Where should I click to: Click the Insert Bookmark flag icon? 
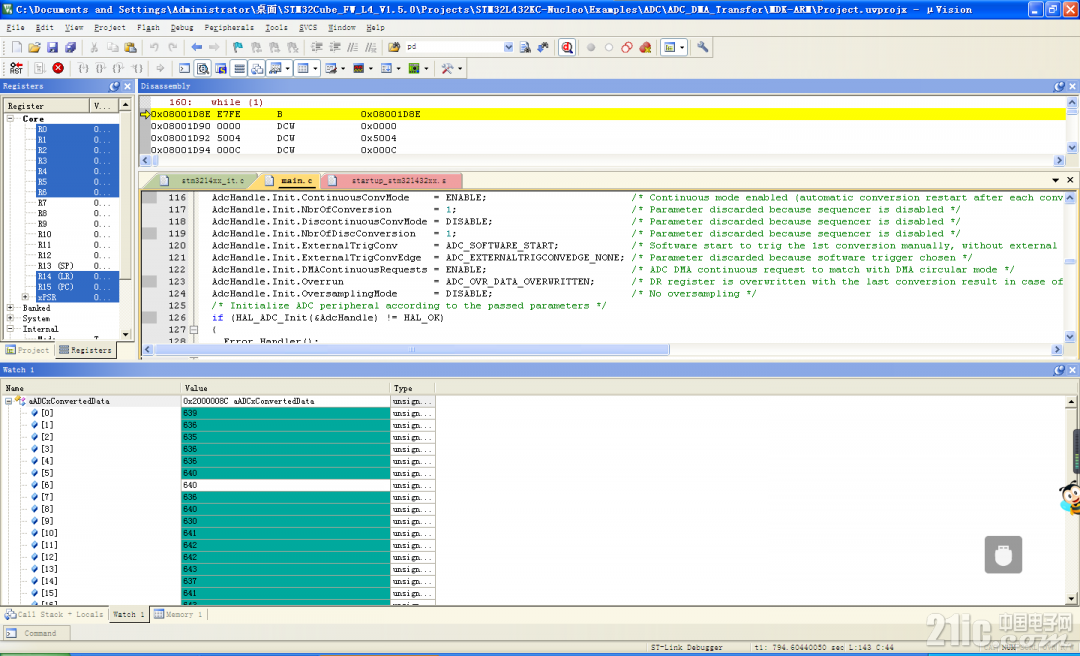tap(238, 47)
